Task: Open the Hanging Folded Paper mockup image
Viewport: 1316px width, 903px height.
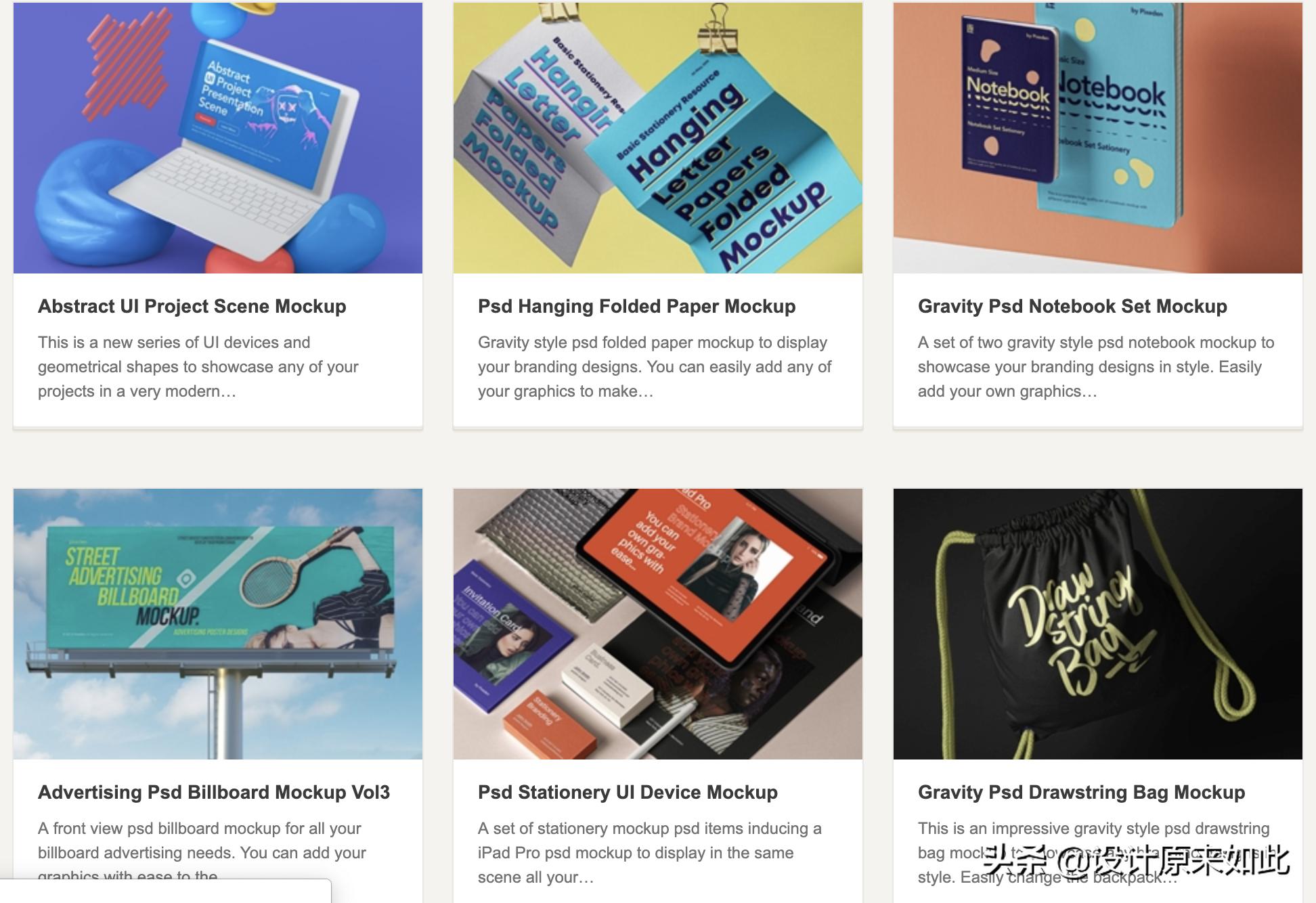Action: (658, 138)
